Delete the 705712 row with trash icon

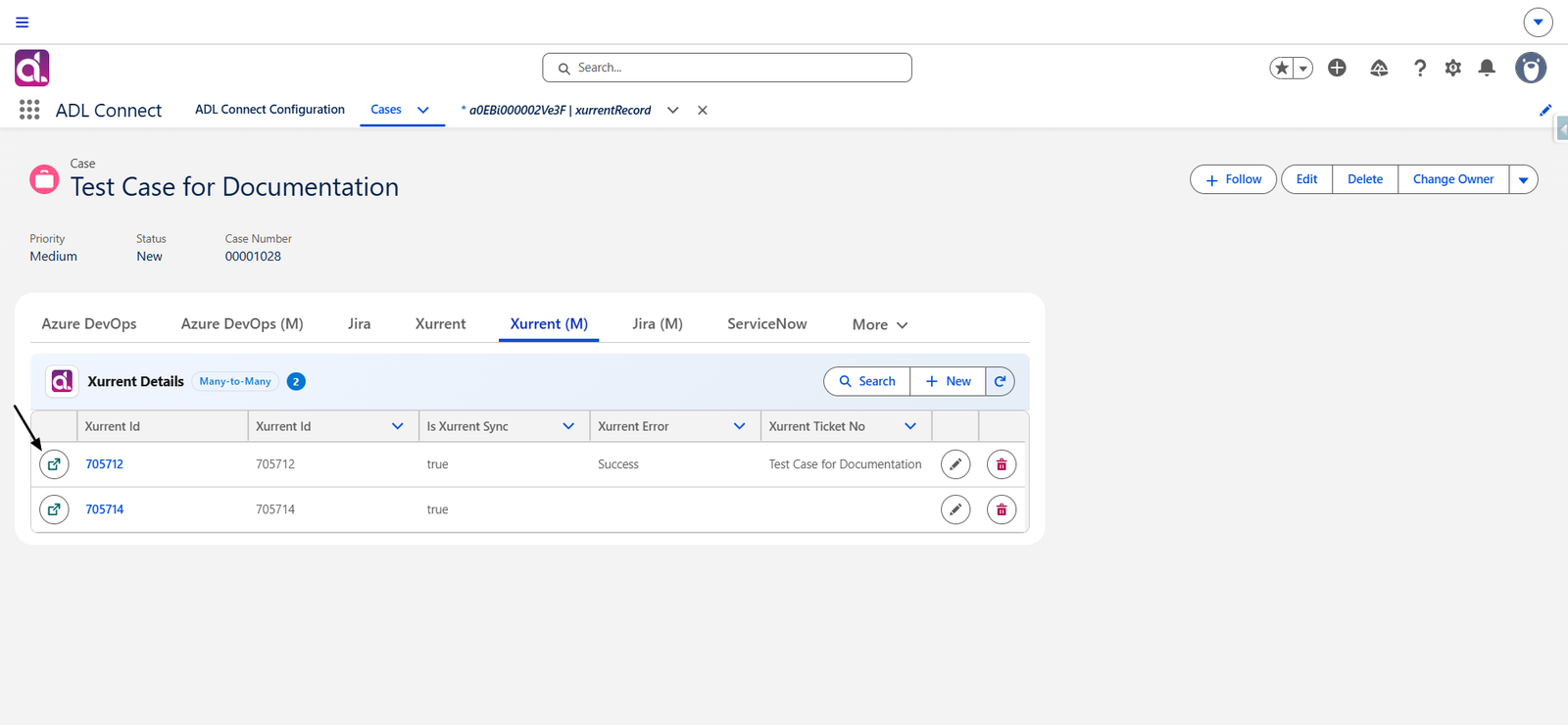(x=1002, y=464)
